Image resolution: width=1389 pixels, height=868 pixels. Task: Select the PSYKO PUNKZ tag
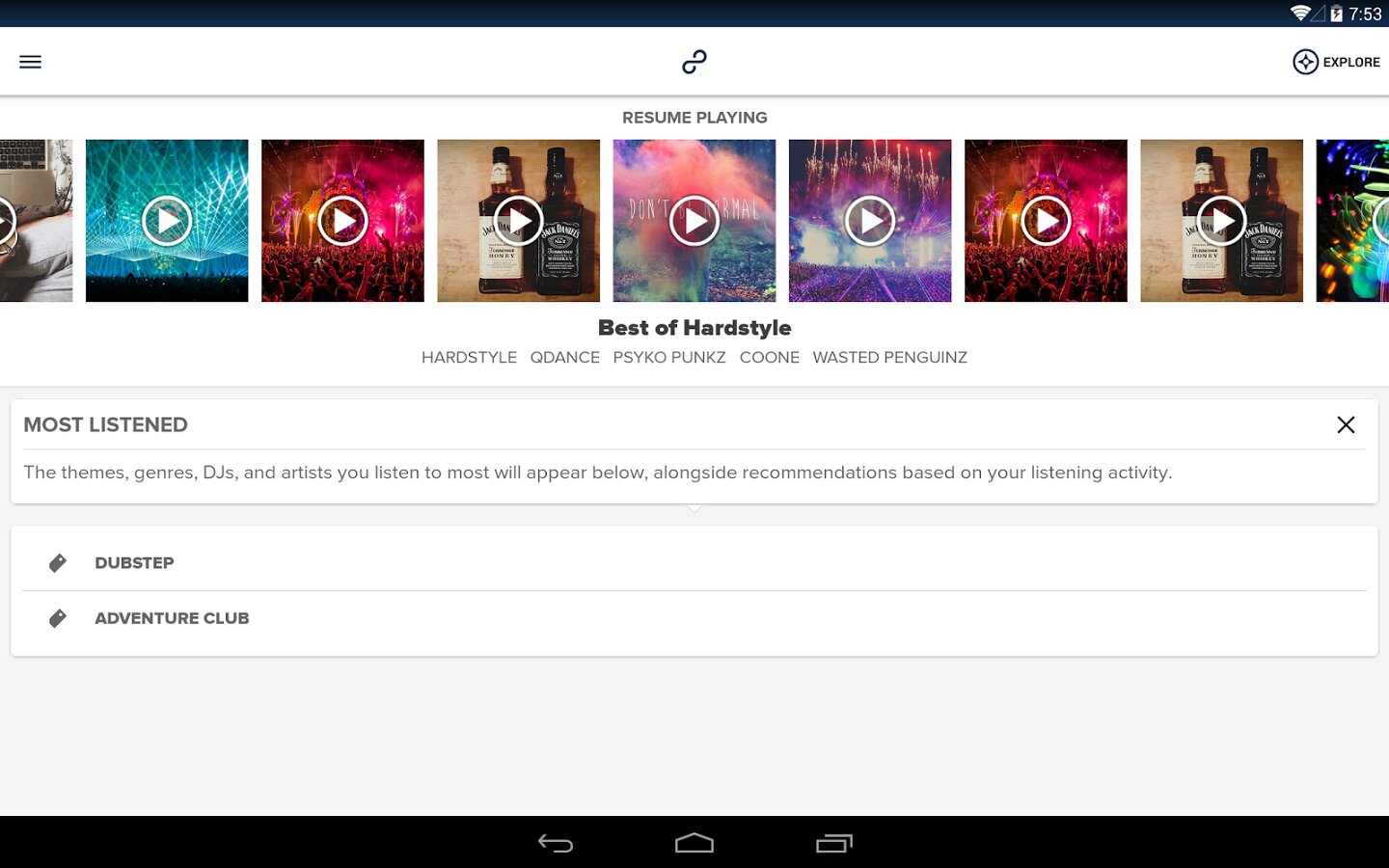[x=669, y=358]
